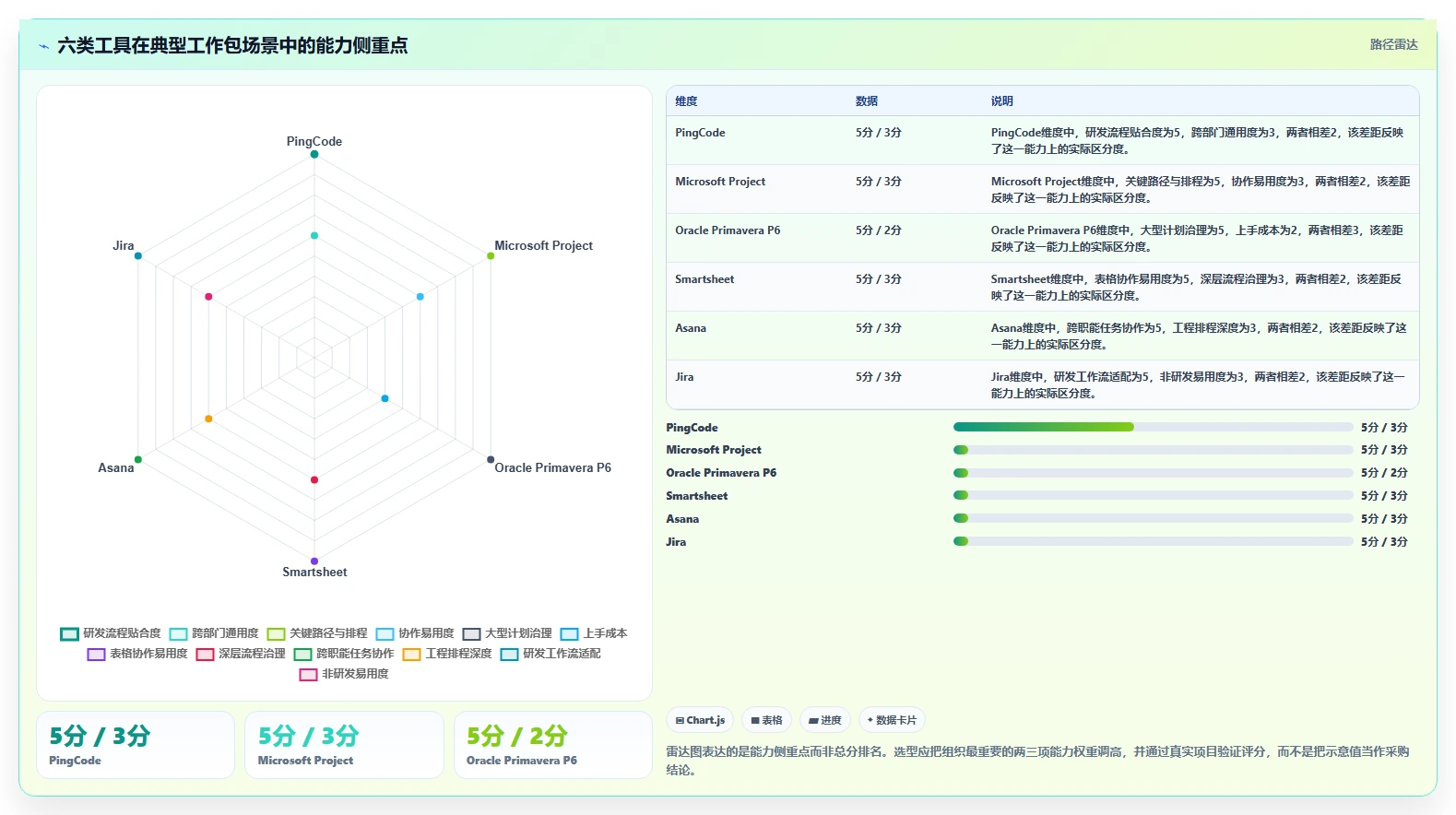Screen dimensions: 1456x815
Task: Open the Microsoft Project 5分 / 3分 card
Action: [x=344, y=745]
